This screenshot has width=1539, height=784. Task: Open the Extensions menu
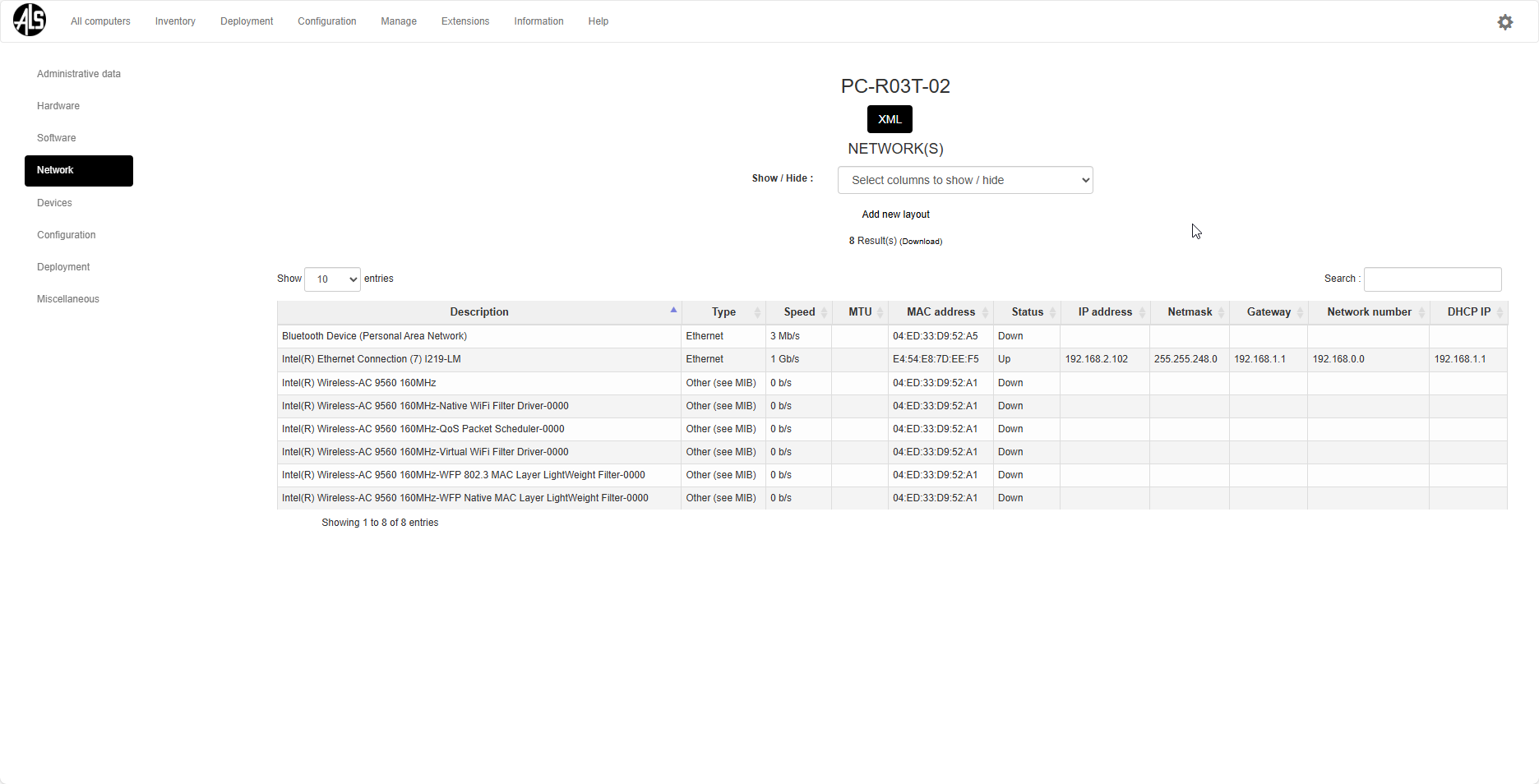tap(465, 21)
